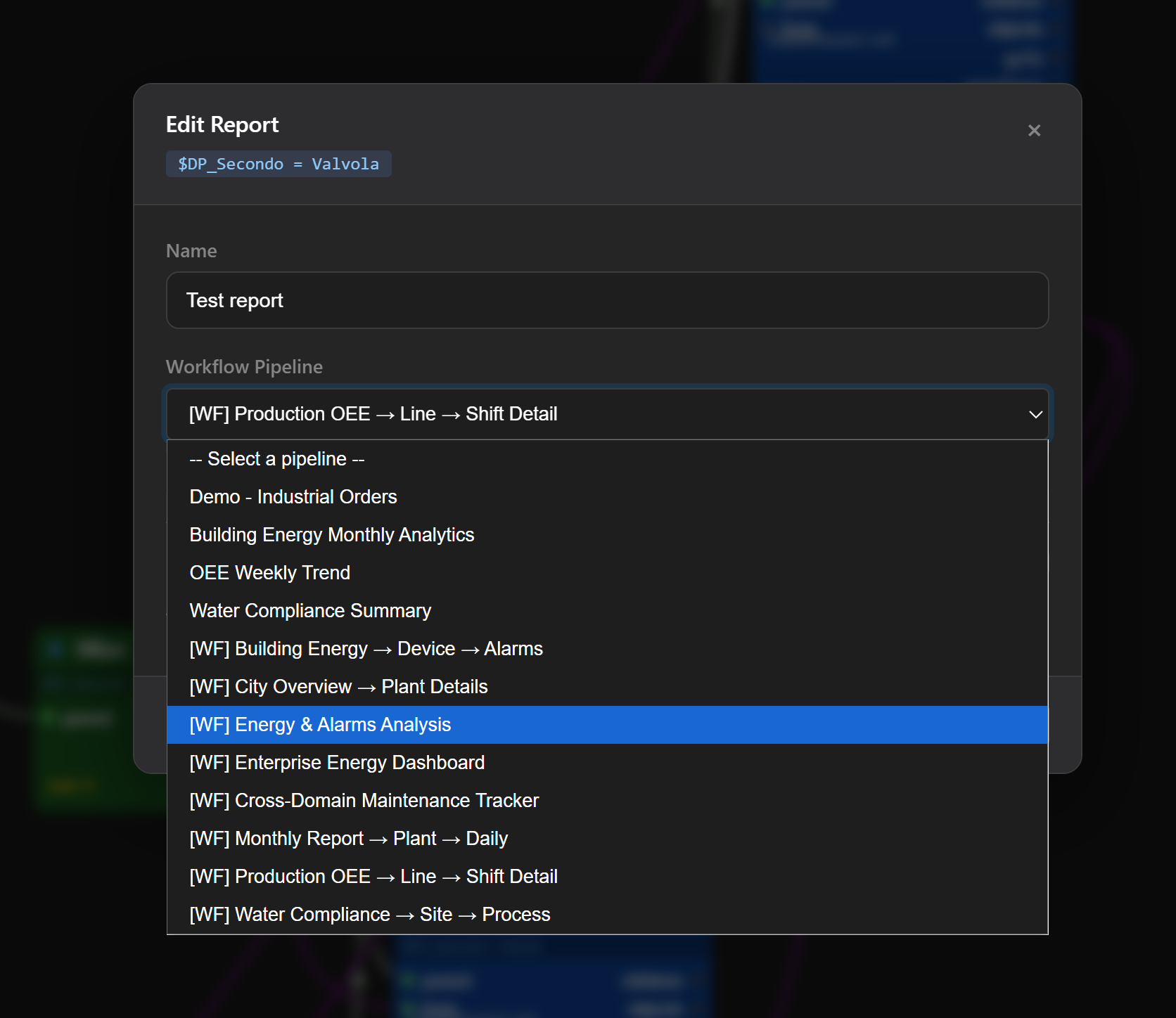Choose the Cross-Domain Maintenance Tracker workflow

[x=364, y=800]
